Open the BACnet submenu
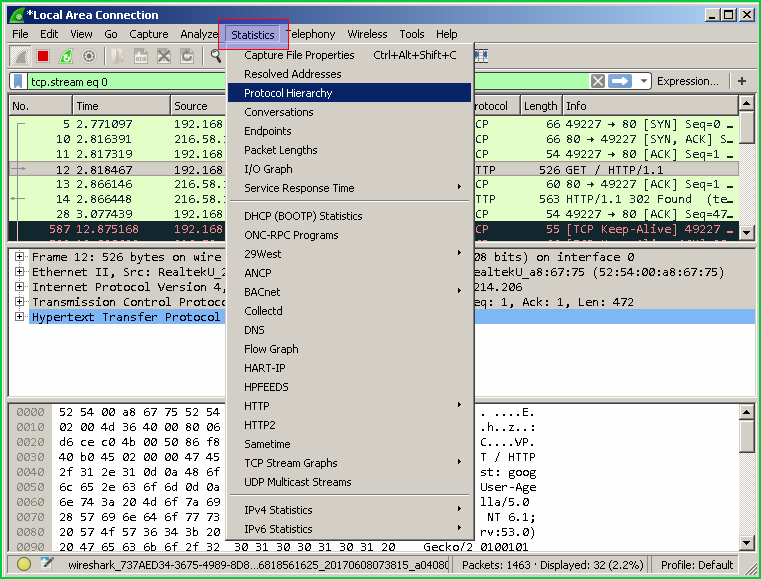Image resolution: width=761 pixels, height=579 pixels. click(349, 292)
